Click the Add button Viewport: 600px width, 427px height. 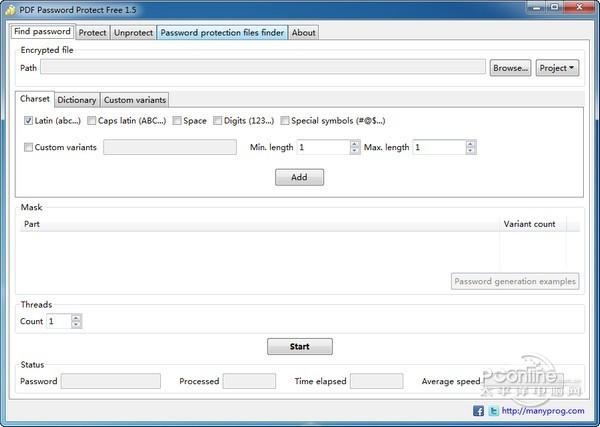pos(299,177)
